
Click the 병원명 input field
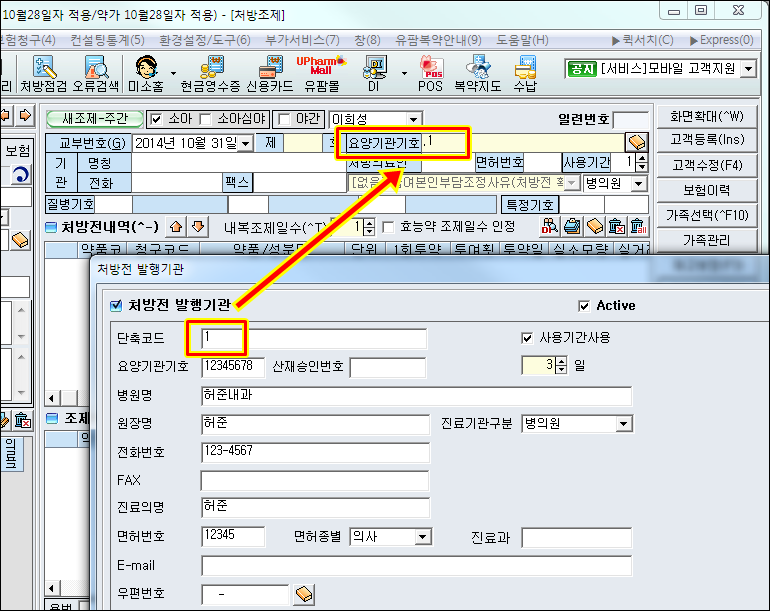click(416, 396)
